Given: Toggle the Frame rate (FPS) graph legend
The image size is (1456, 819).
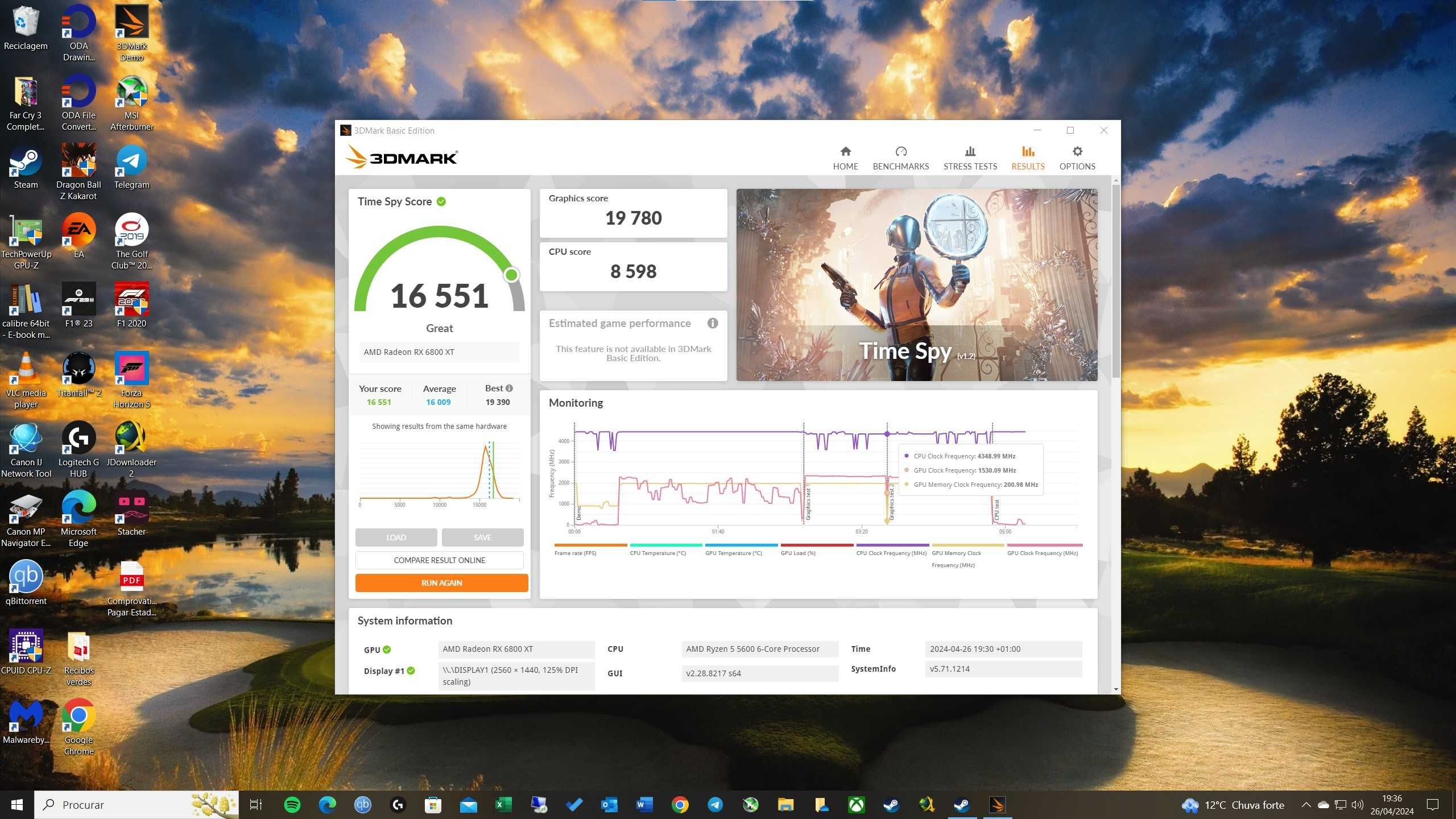Looking at the screenshot, I should coord(590,550).
